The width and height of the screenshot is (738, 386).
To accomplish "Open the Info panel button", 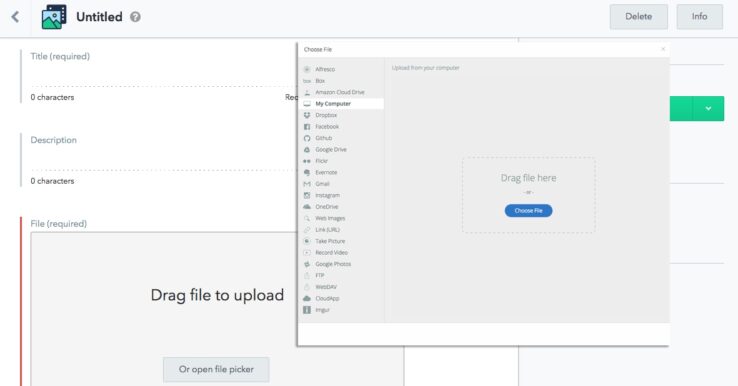I will point(699,16).
